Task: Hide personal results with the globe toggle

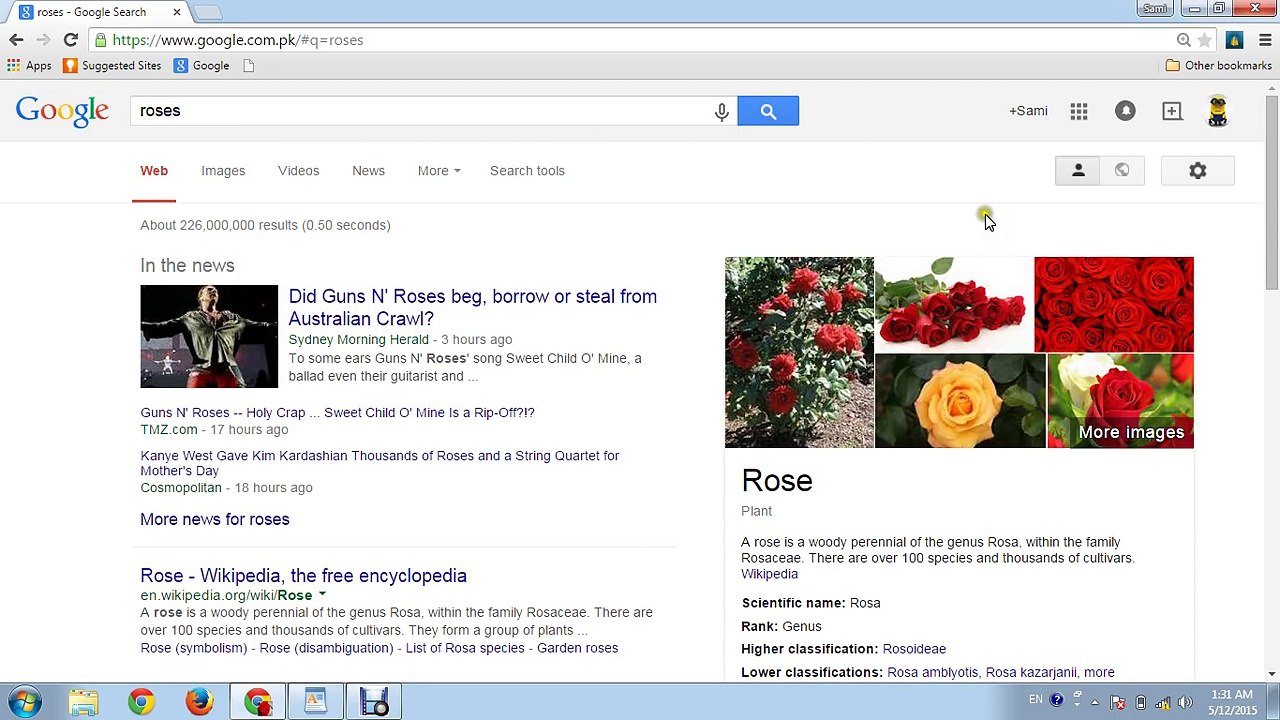Action: click(1122, 171)
